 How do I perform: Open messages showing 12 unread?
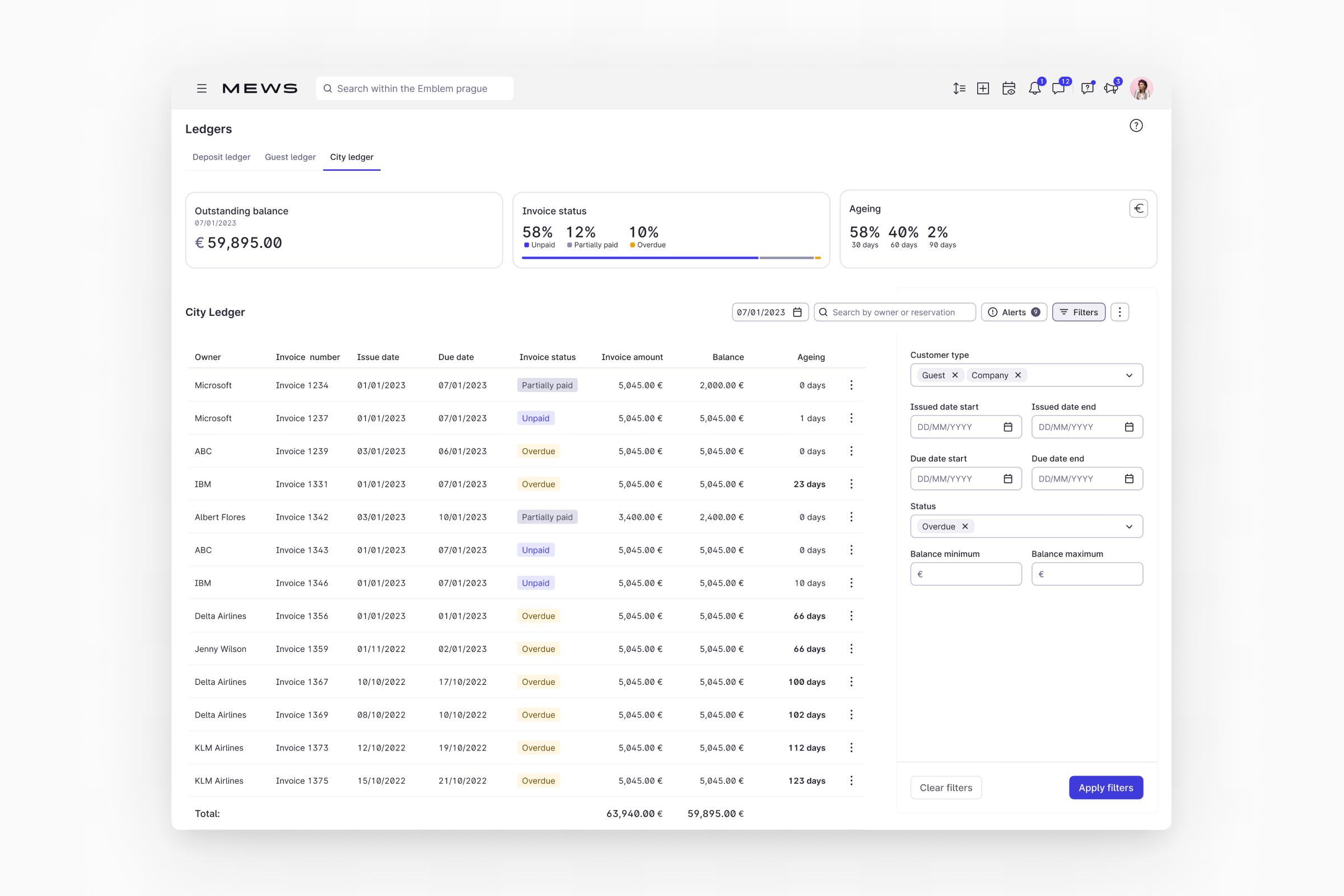tap(1060, 88)
